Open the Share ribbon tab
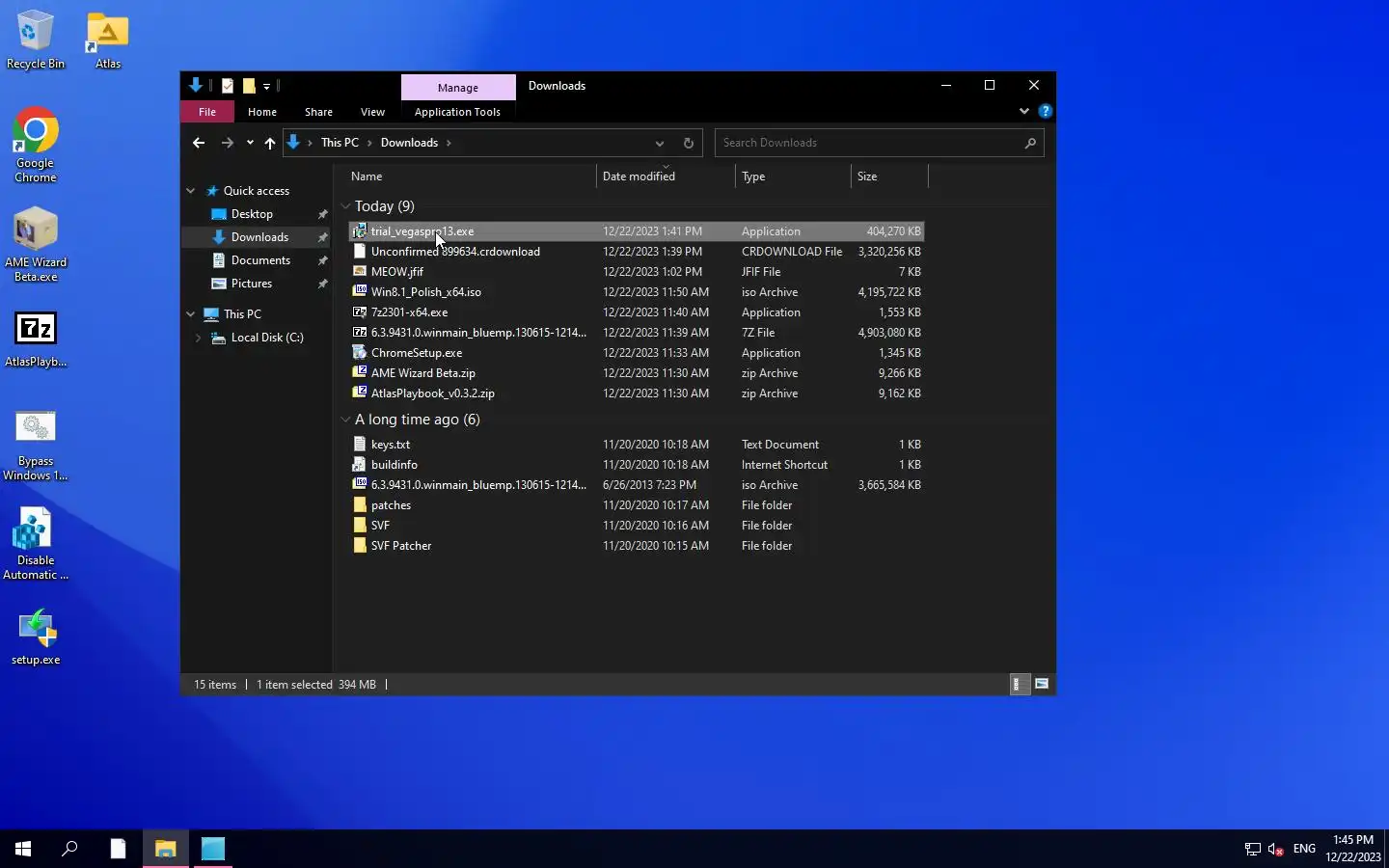1389x868 pixels. pyautogui.click(x=318, y=112)
